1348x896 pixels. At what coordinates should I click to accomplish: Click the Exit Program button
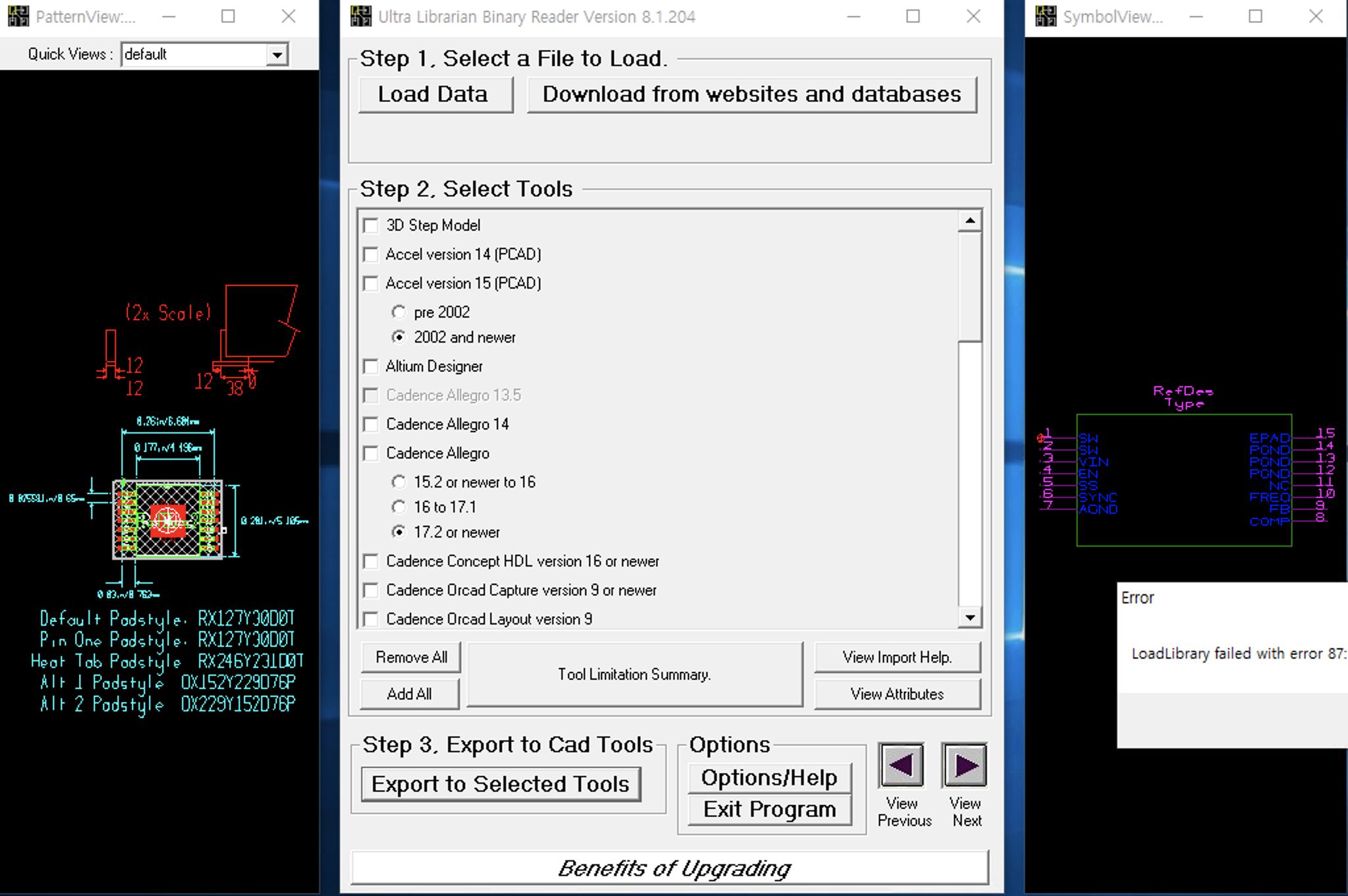tap(770, 809)
